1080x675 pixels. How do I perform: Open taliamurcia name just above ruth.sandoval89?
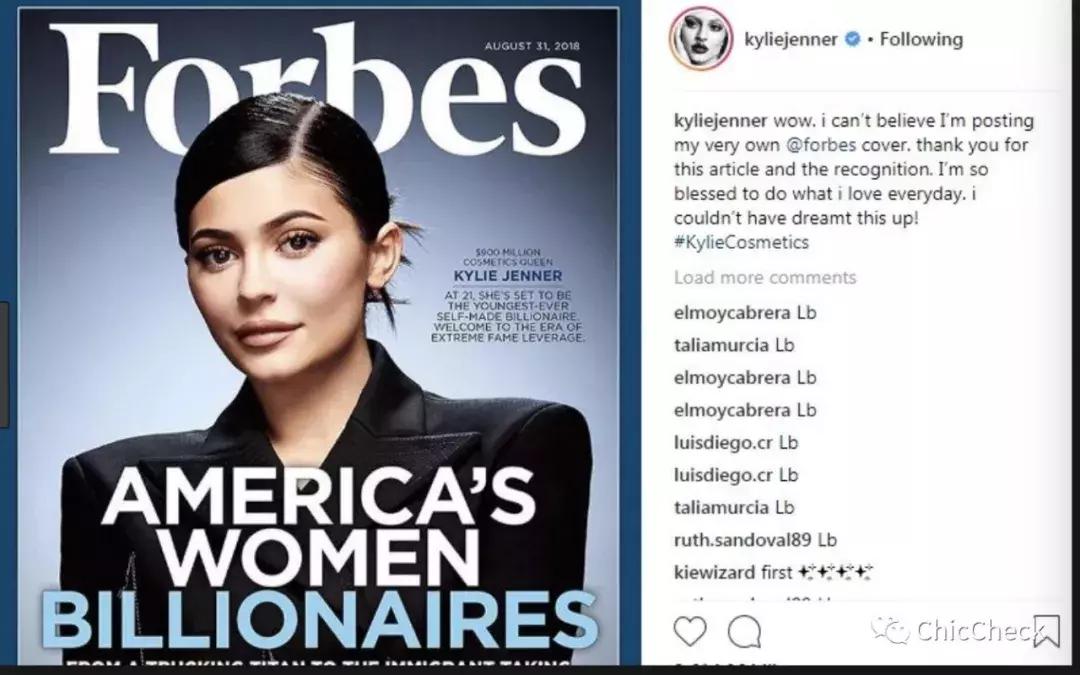coord(721,508)
